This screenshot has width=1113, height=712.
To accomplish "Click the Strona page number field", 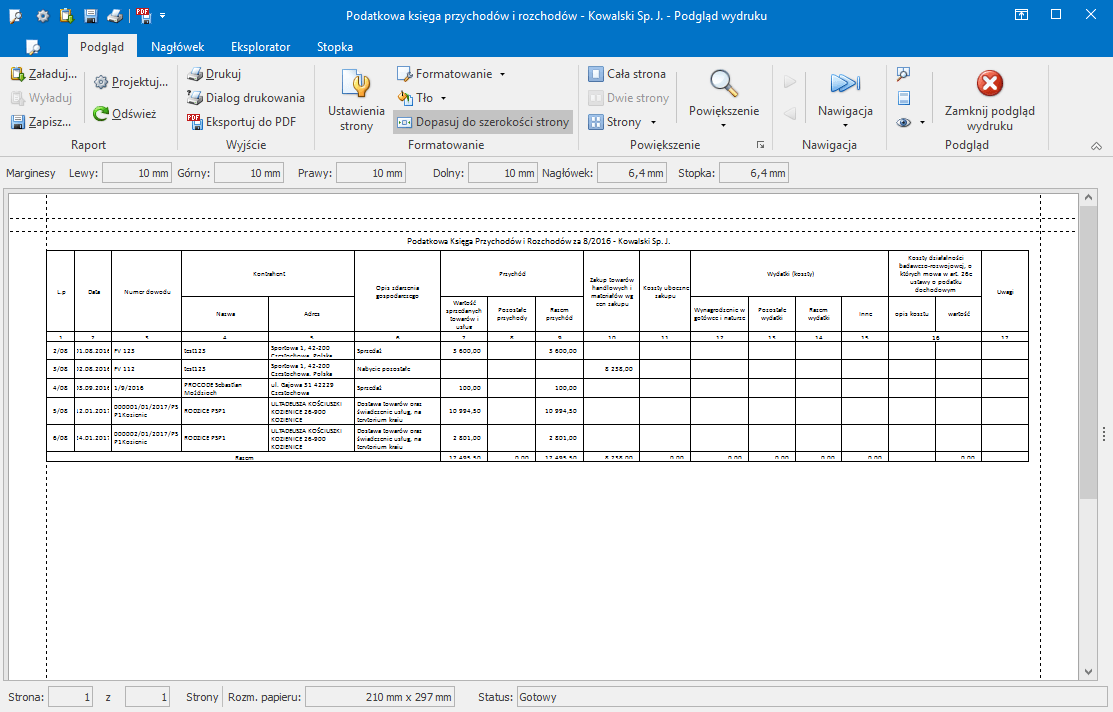I will [x=70, y=695].
